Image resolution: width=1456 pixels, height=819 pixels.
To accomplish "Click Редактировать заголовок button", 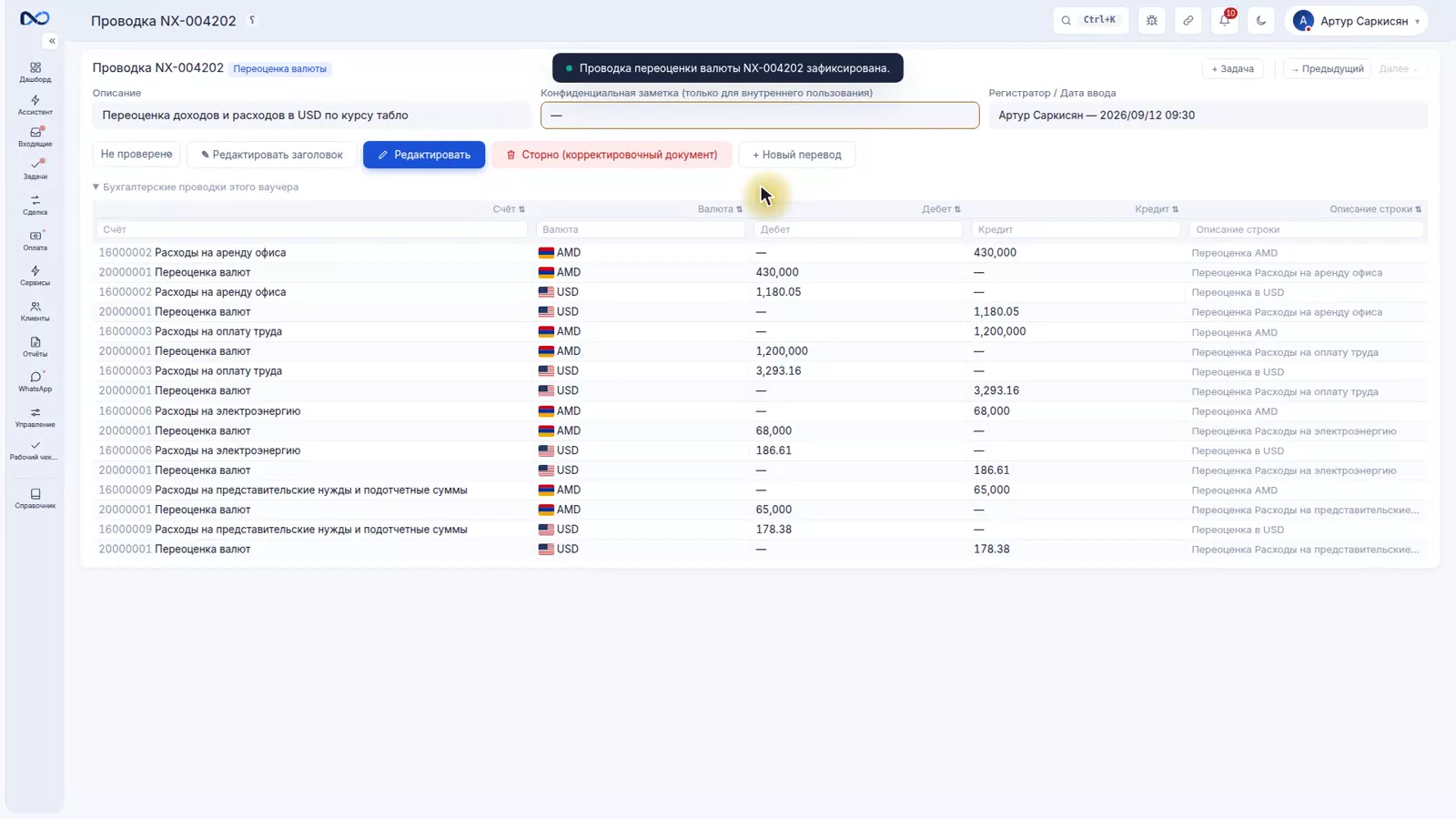I will point(271,155).
